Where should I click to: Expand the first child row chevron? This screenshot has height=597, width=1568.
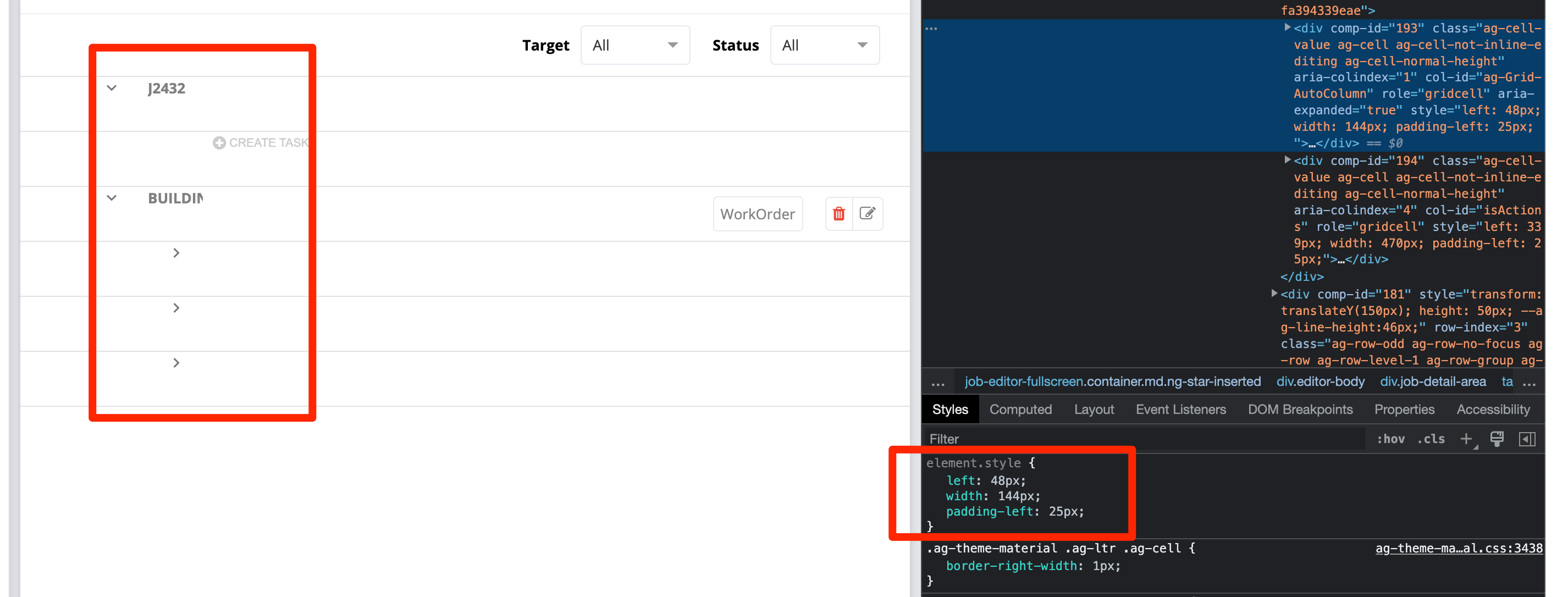(176, 253)
